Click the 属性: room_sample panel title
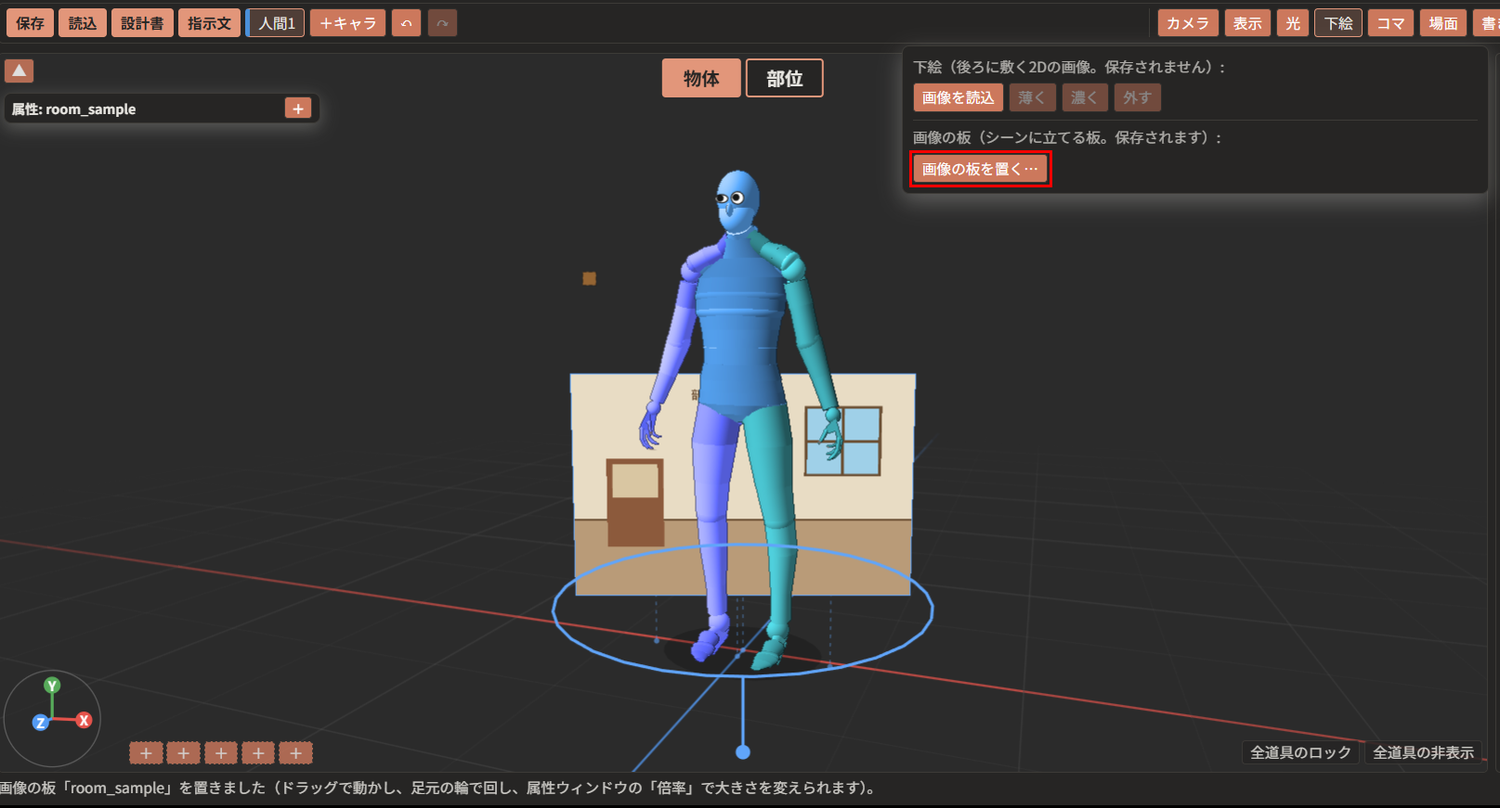This screenshot has height=808, width=1500. (x=74, y=109)
